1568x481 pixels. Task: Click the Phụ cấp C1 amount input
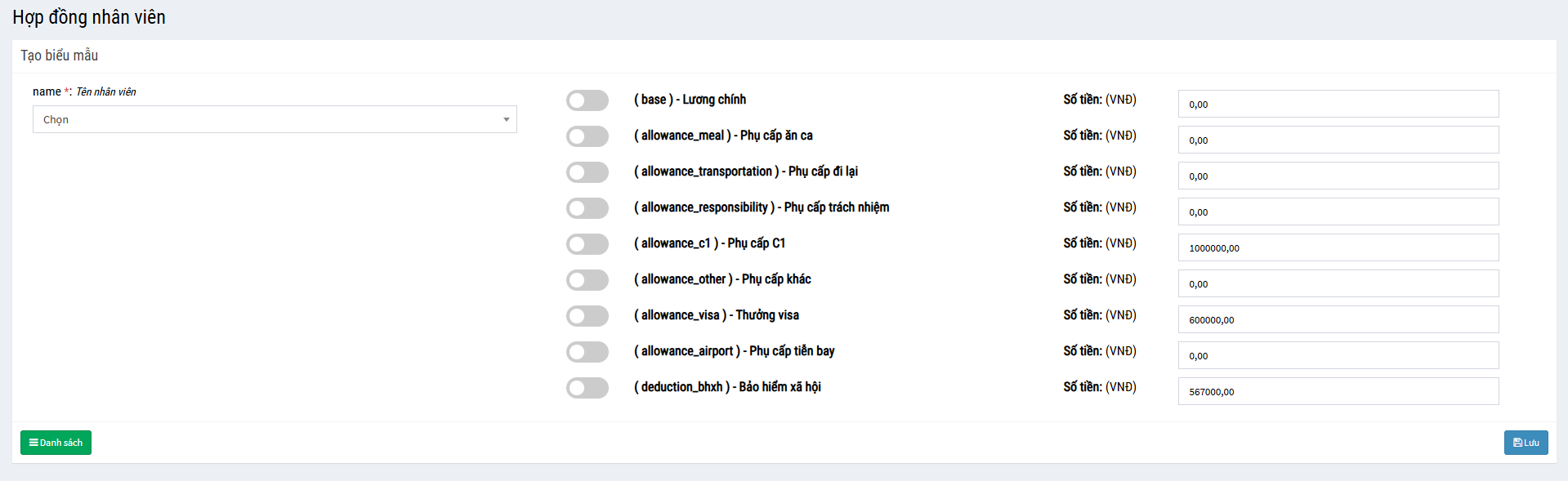click(1338, 247)
